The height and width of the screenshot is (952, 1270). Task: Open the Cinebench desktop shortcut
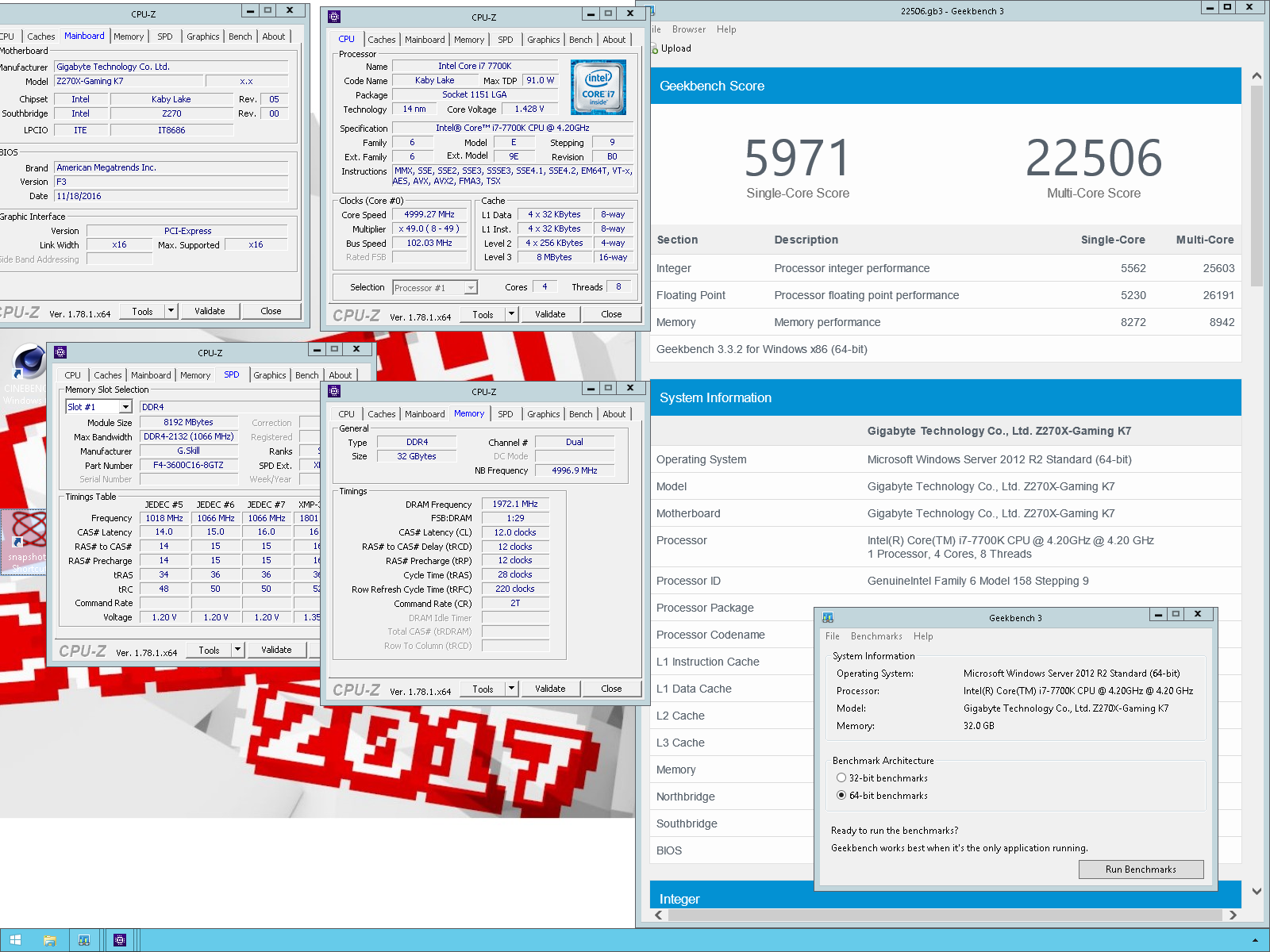coord(29,373)
